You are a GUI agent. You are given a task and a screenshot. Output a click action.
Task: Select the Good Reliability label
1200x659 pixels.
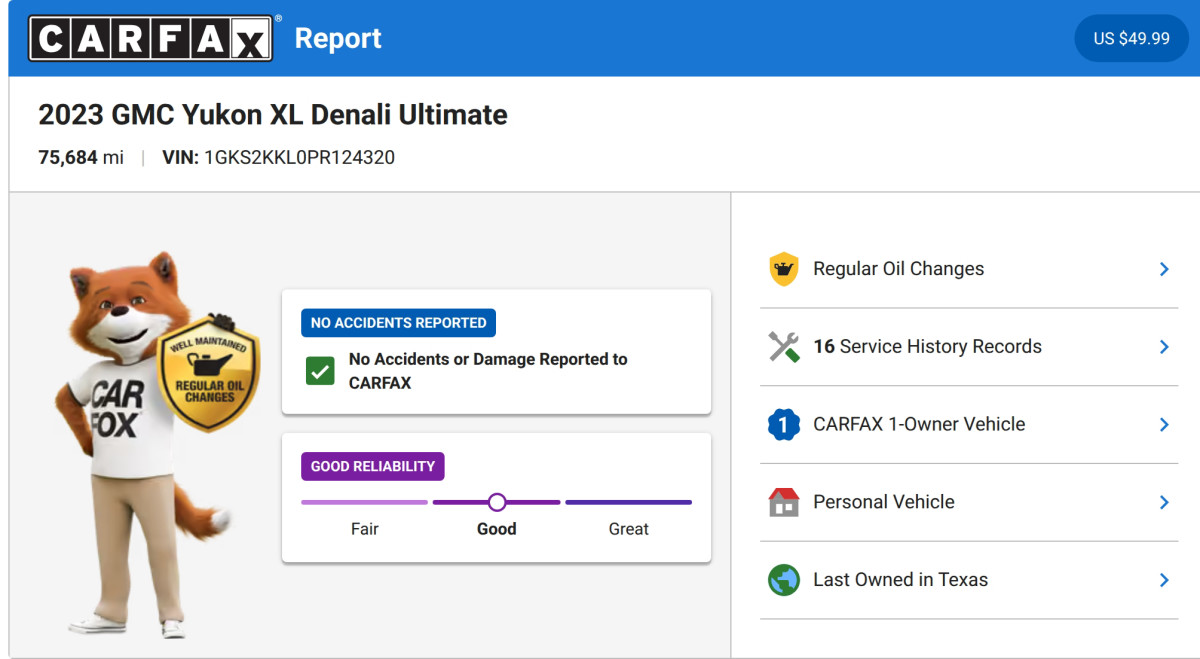[373, 466]
